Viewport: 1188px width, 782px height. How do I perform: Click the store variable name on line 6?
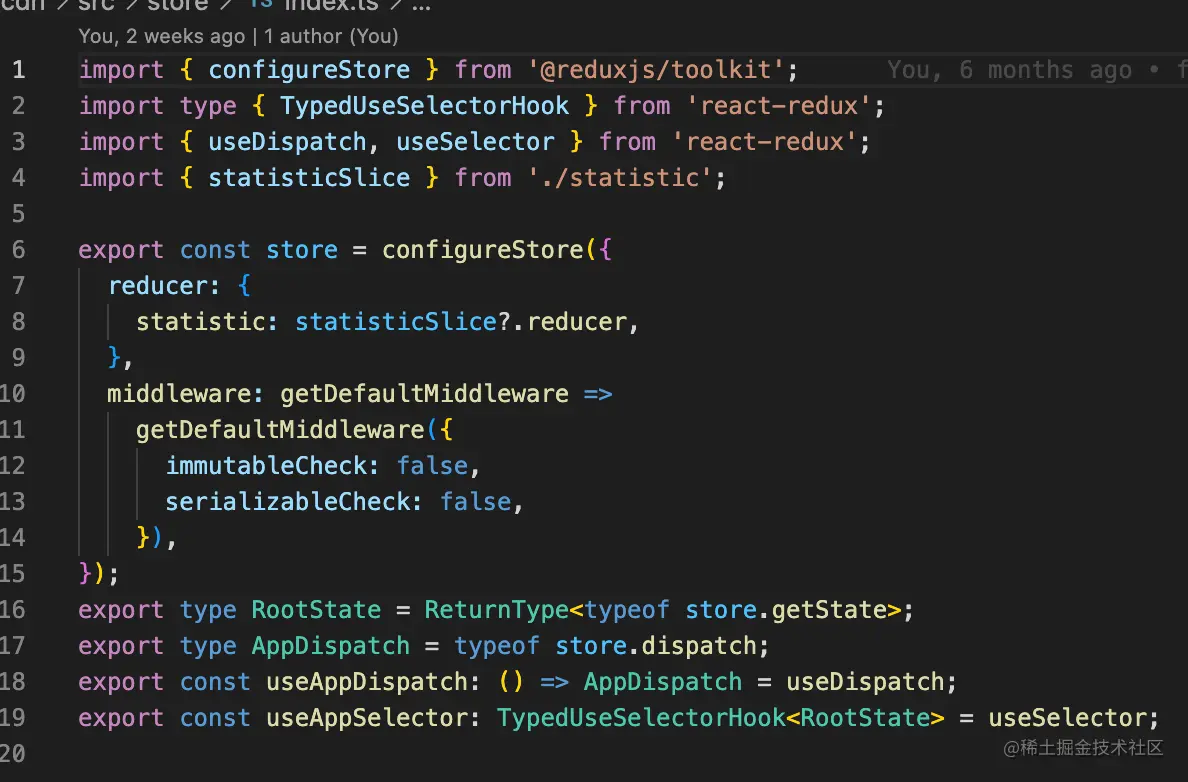pos(302,249)
